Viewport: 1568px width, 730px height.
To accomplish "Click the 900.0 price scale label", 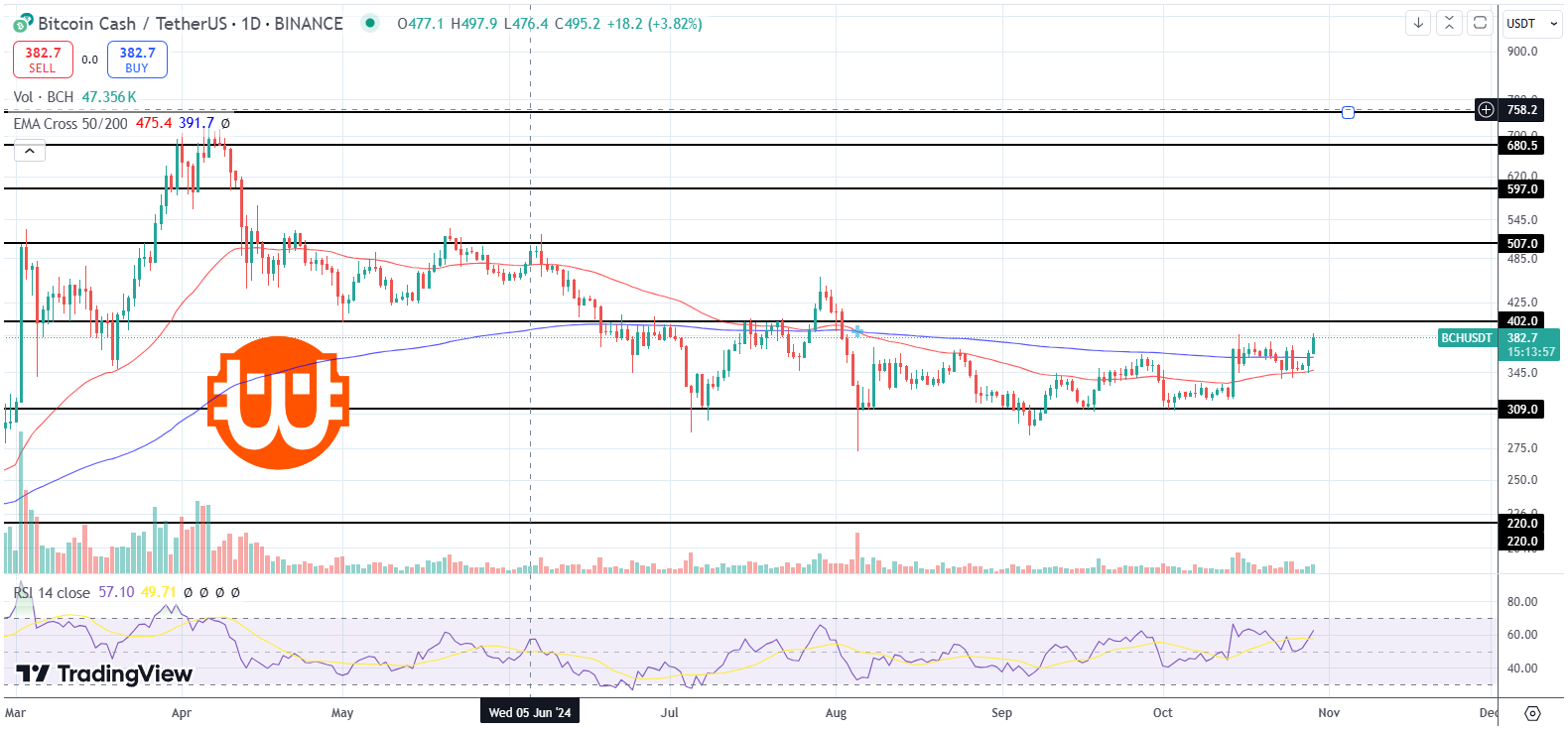I will point(1522,52).
